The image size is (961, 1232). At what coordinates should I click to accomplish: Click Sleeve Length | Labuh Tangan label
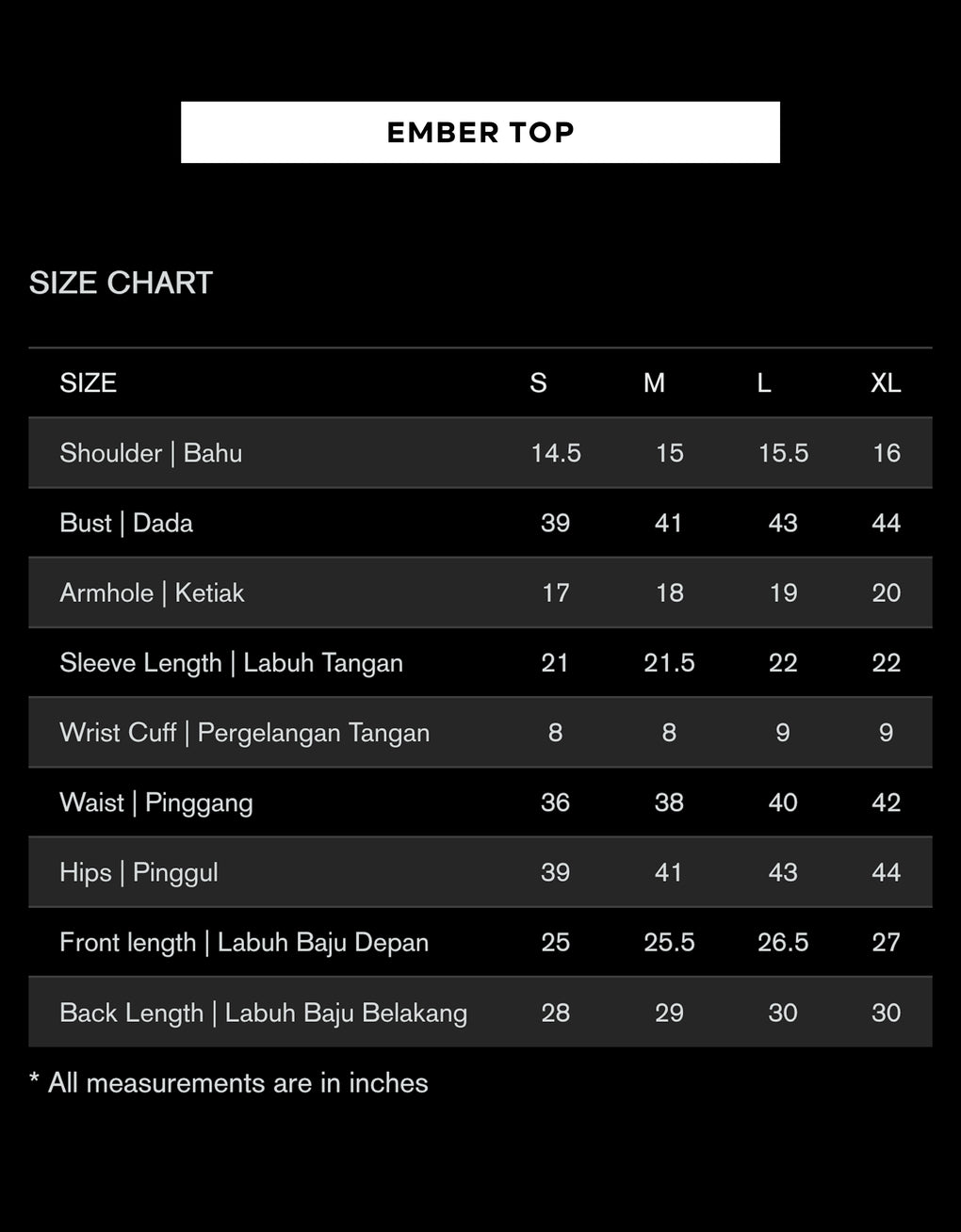point(231,663)
